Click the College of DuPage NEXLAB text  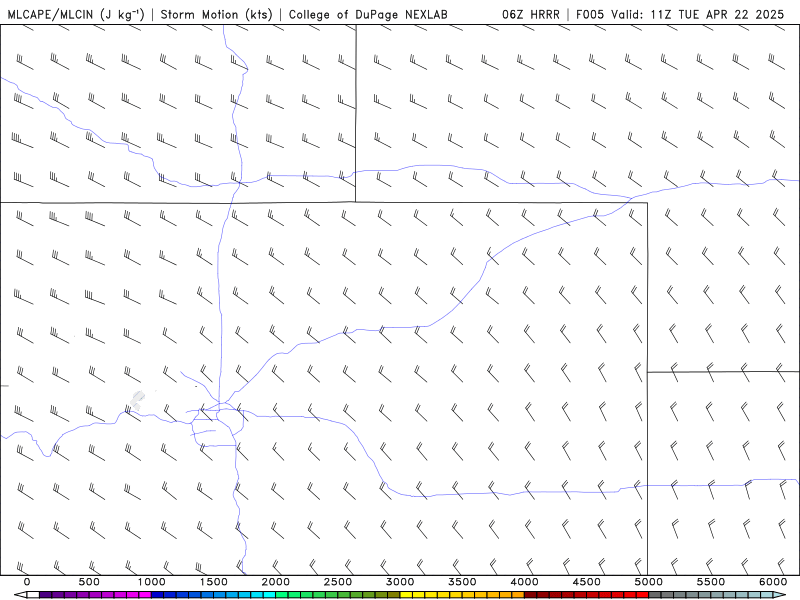click(368, 14)
